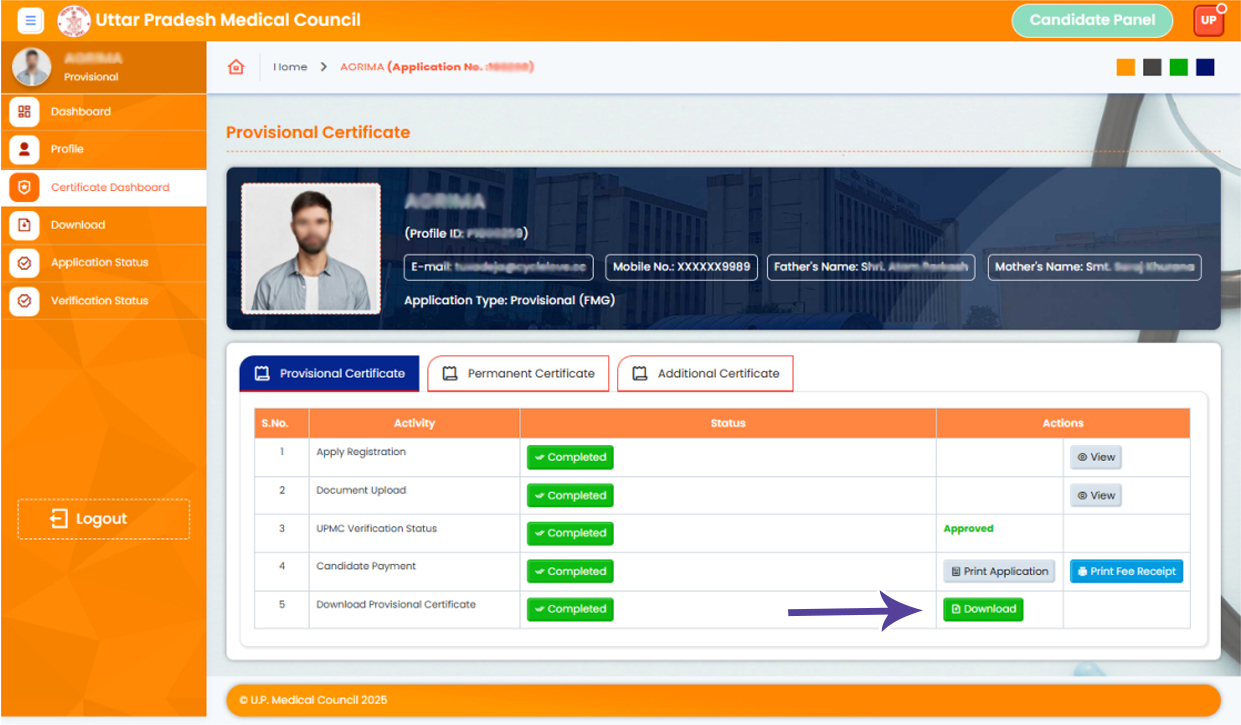Screen dimensions: 1241x725
Task: View the Apply Registration details
Action: coord(1095,457)
